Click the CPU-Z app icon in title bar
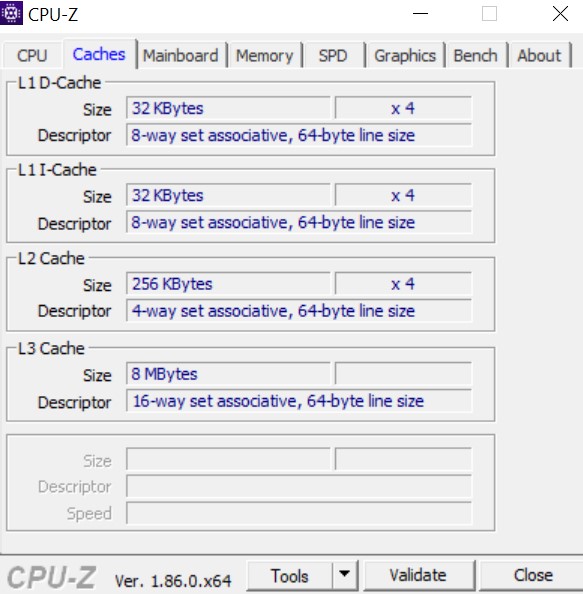 tap(11, 13)
